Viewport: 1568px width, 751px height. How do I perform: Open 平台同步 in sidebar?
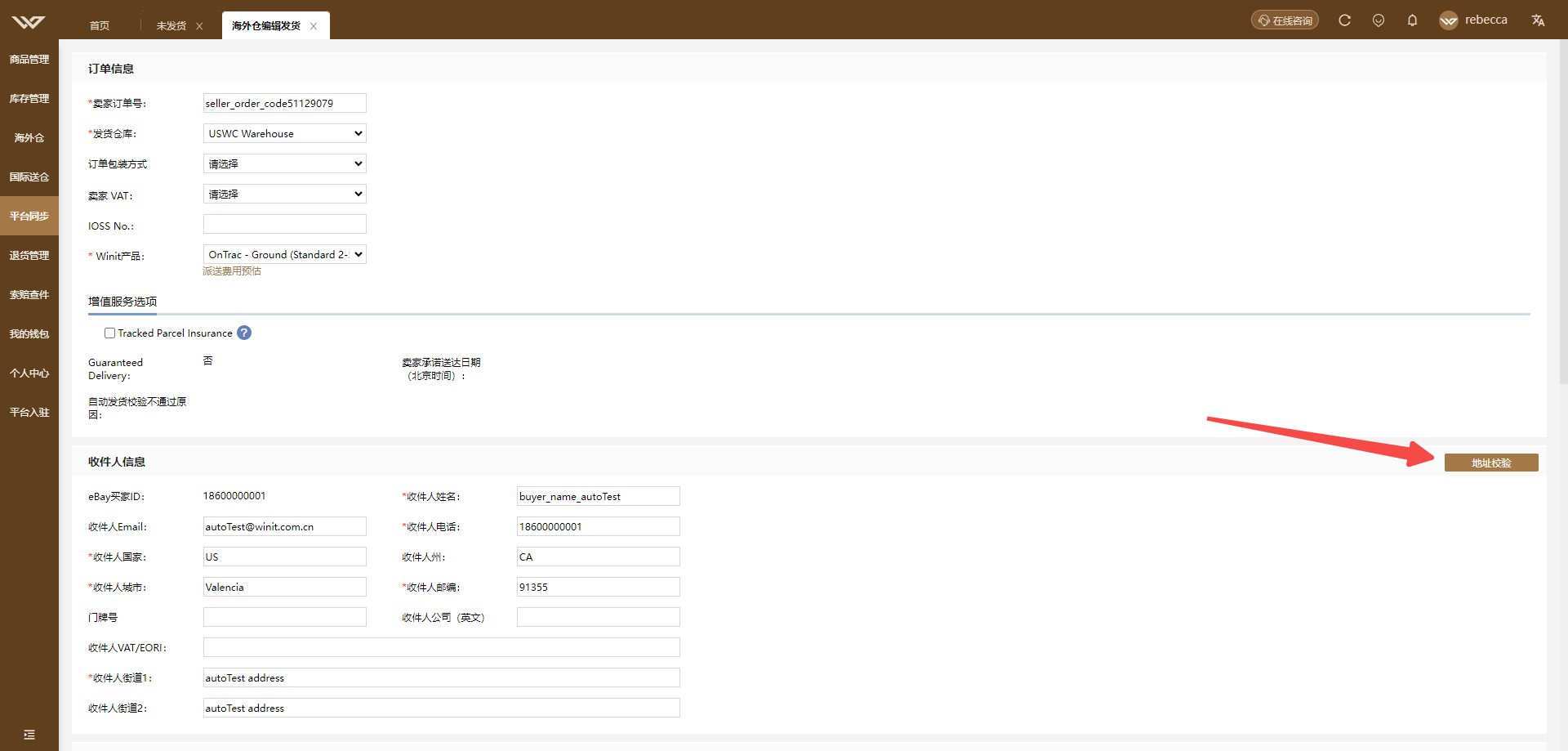point(29,216)
